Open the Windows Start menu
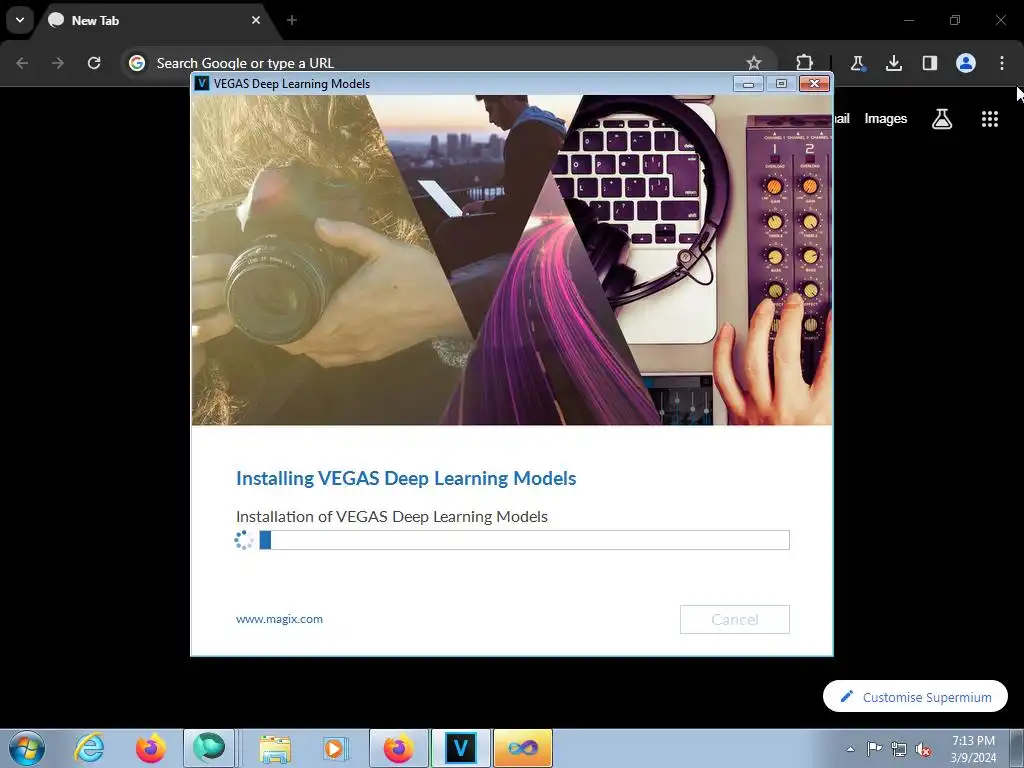The image size is (1024, 768). (x=27, y=748)
